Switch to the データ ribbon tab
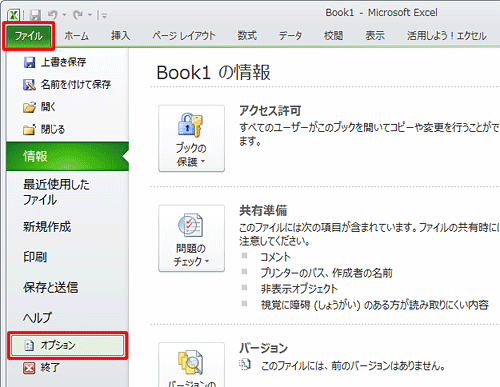This screenshot has height=387, width=500. [290, 35]
